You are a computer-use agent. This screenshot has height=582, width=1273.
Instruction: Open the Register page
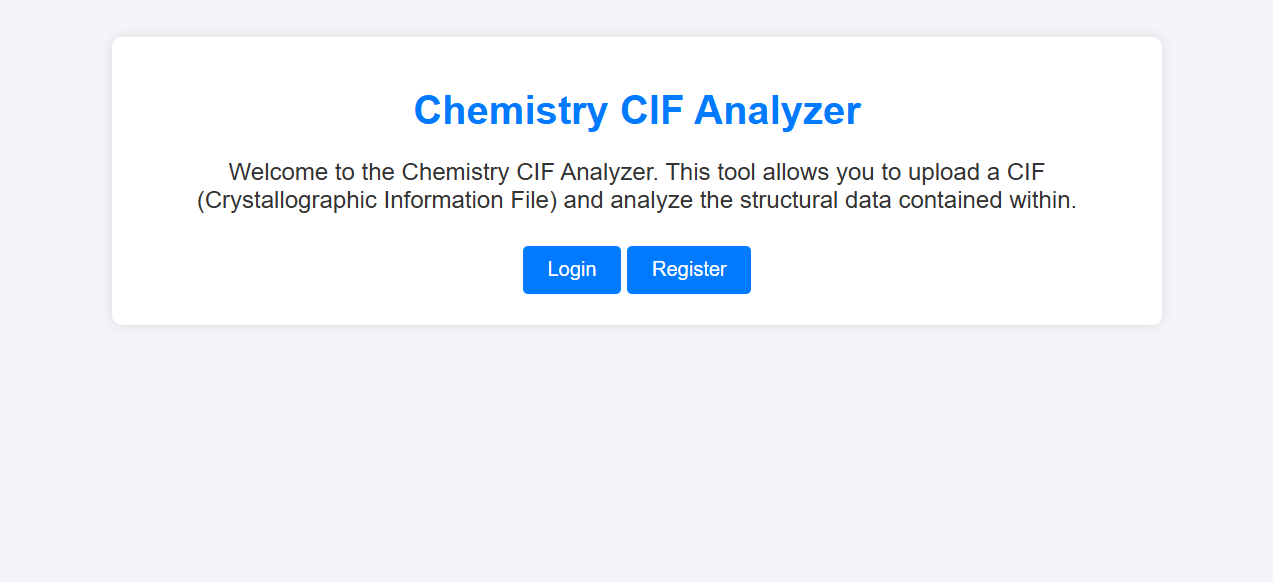tap(689, 270)
